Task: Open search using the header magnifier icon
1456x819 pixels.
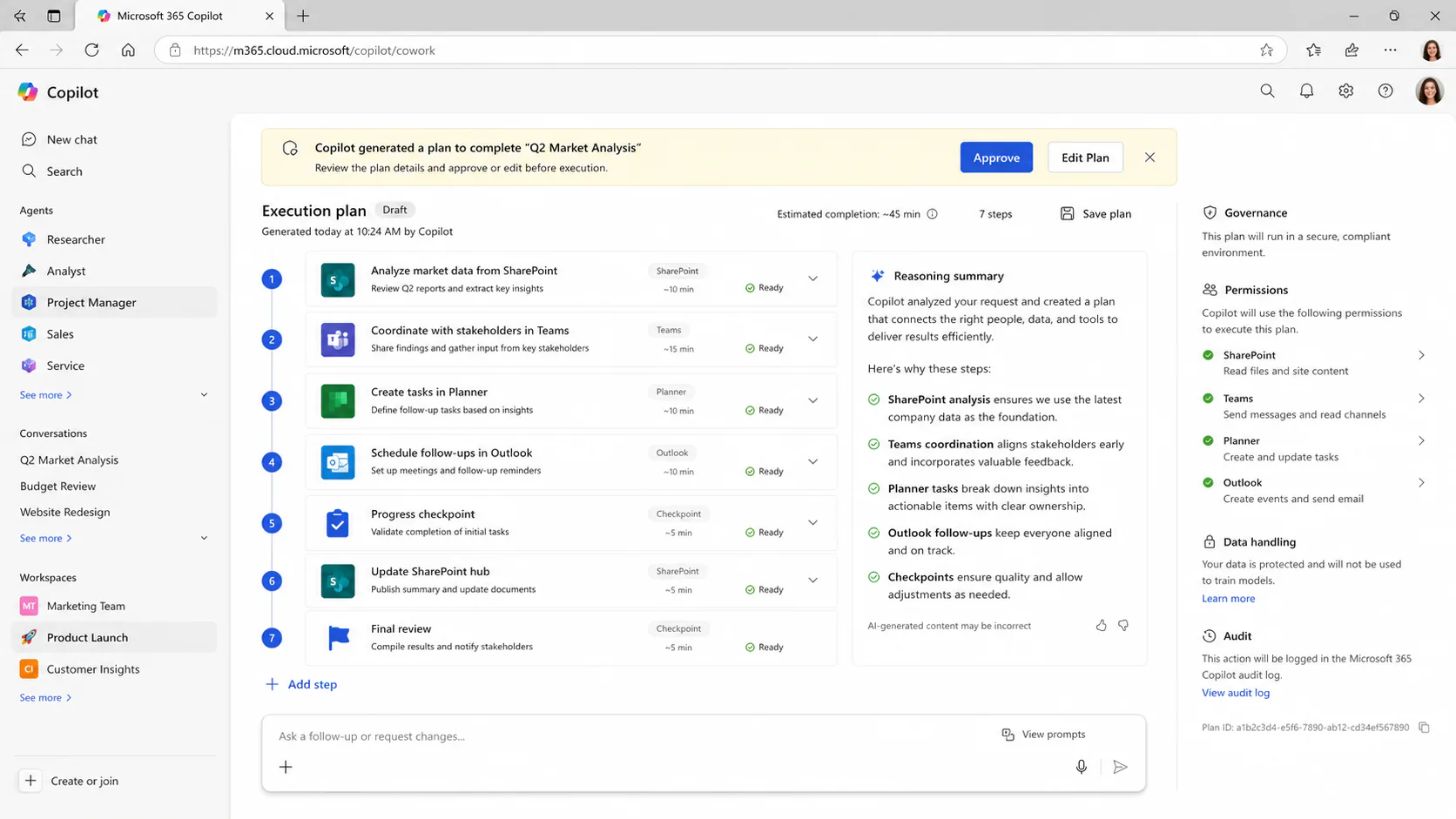Action: [x=1267, y=91]
